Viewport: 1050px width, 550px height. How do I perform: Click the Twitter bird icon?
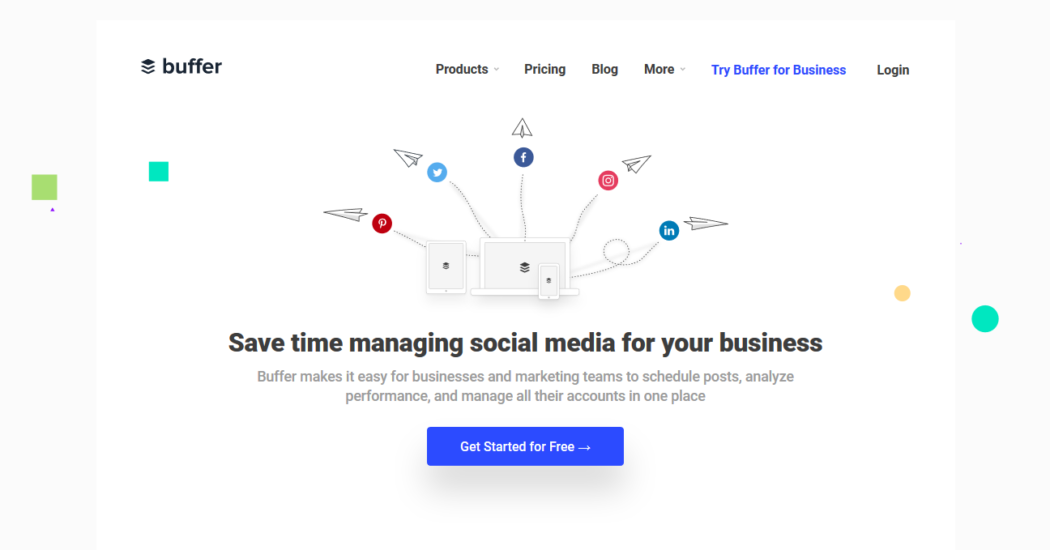click(437, 172)
